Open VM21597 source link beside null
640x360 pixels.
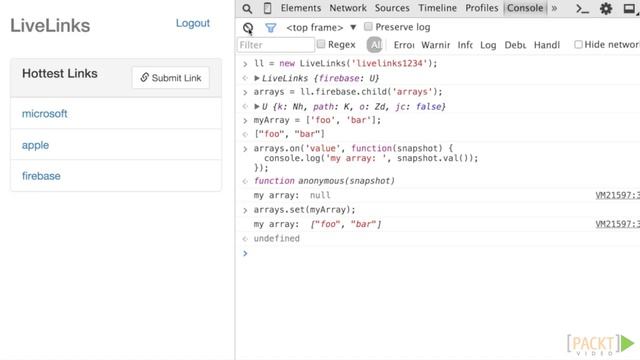[617, 195]
